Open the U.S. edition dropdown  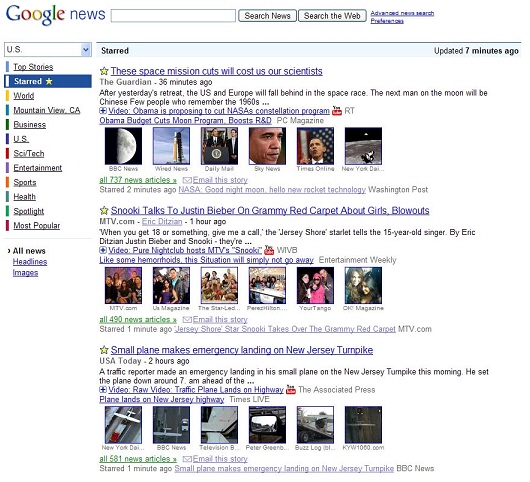coord(48,50)
